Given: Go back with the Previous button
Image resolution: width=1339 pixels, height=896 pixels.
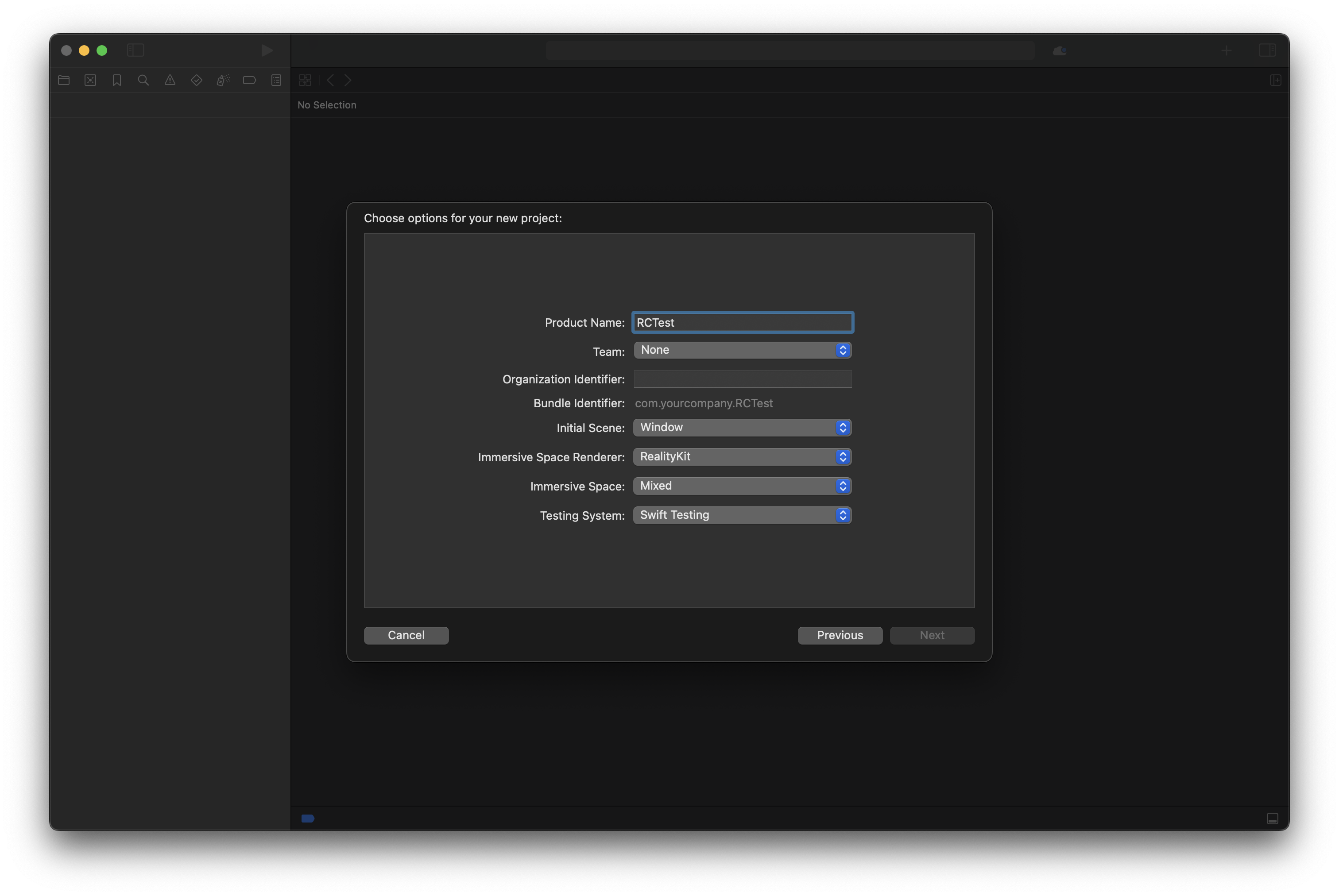Looking at the screenshot, I should coord(840,635).
